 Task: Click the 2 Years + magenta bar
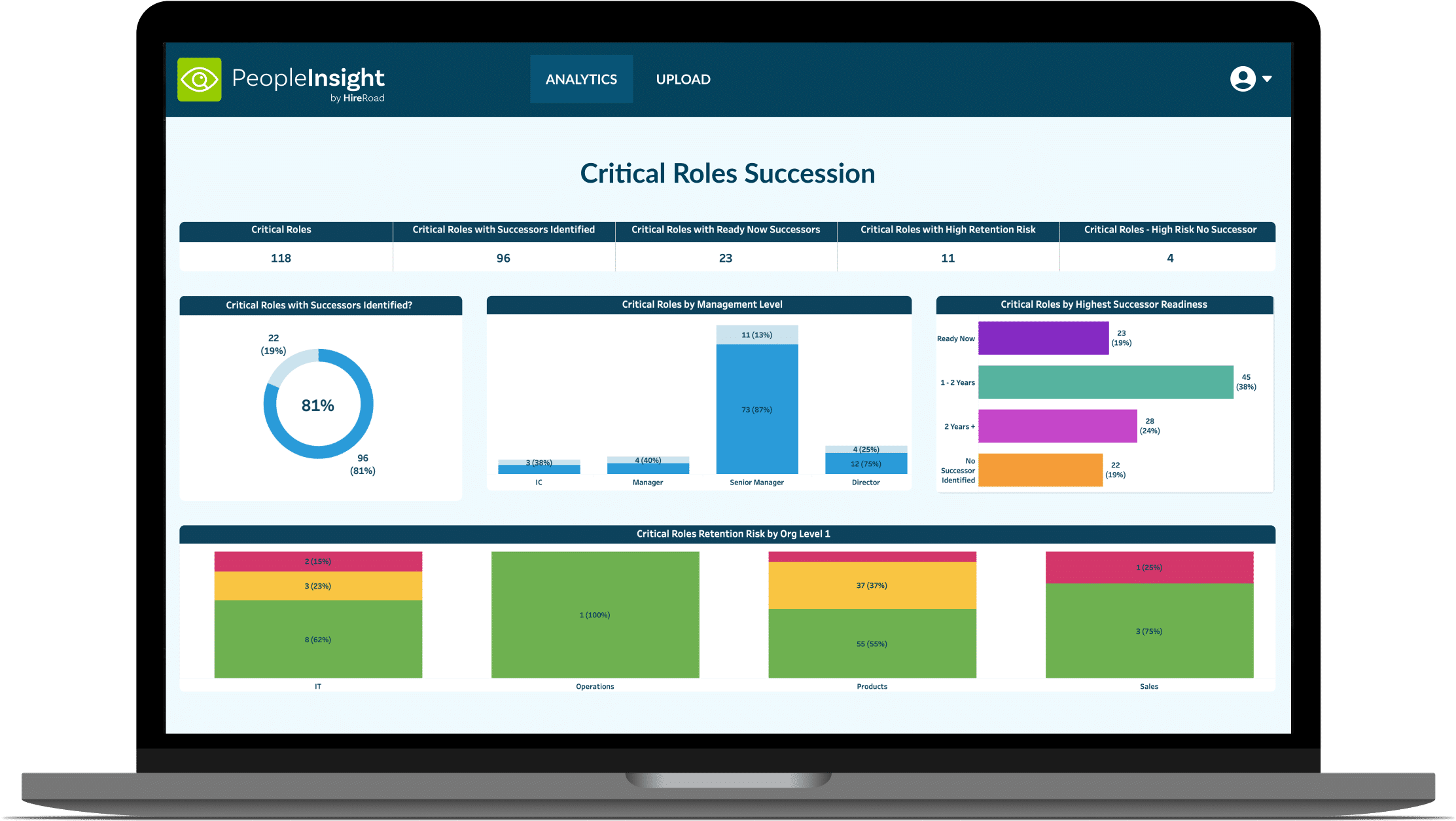[x=1057, y=426]
